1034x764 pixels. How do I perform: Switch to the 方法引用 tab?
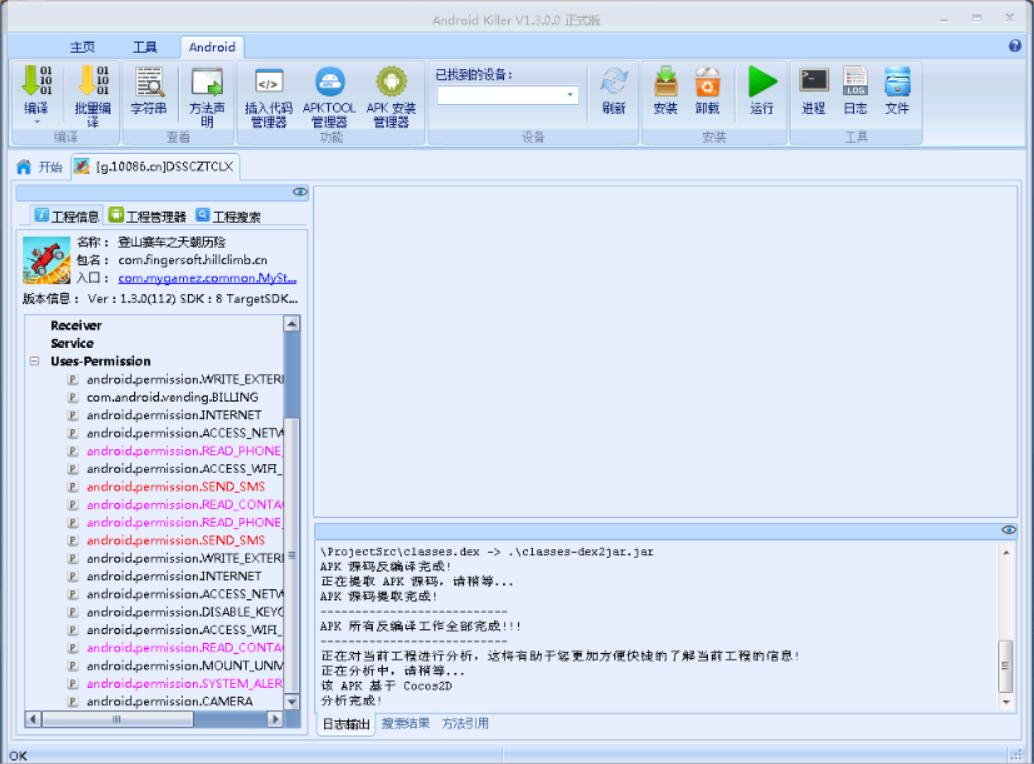point(465,723)
